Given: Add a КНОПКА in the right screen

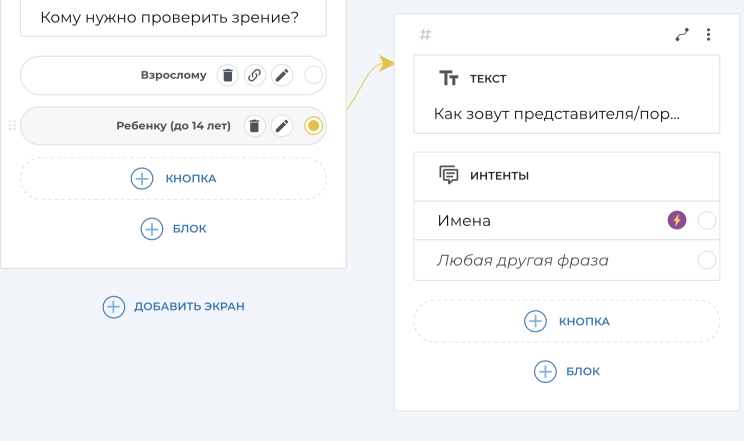Looking at the screenshot, I should point(567,321).
